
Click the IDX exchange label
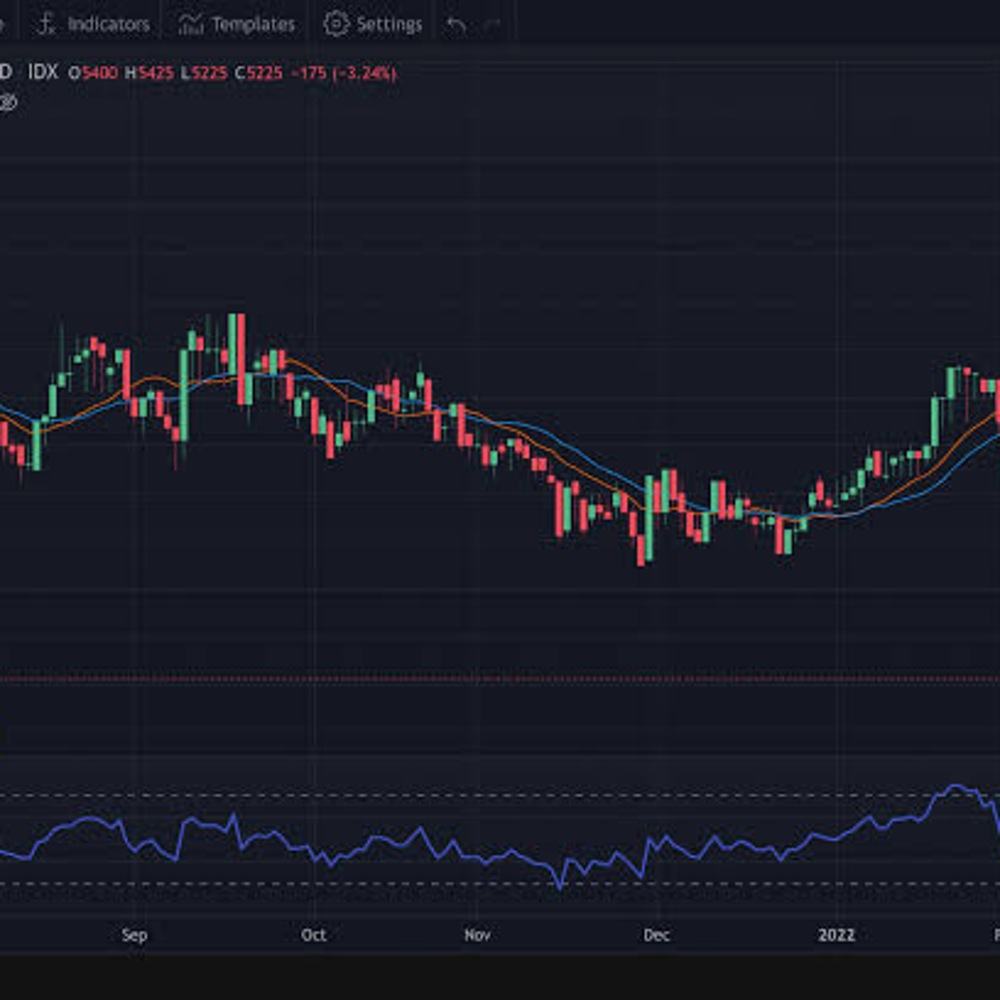43,72
